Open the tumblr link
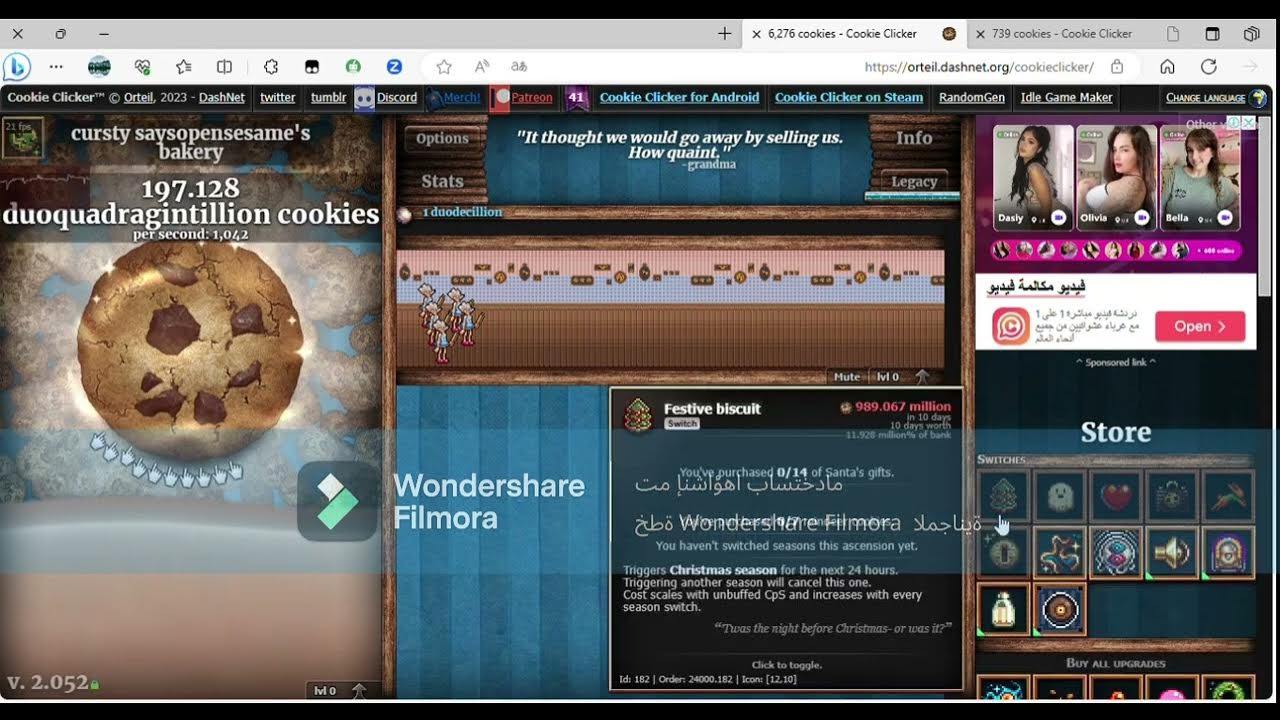The width and height of the screenshot is (1280, 720). [328, 97]
